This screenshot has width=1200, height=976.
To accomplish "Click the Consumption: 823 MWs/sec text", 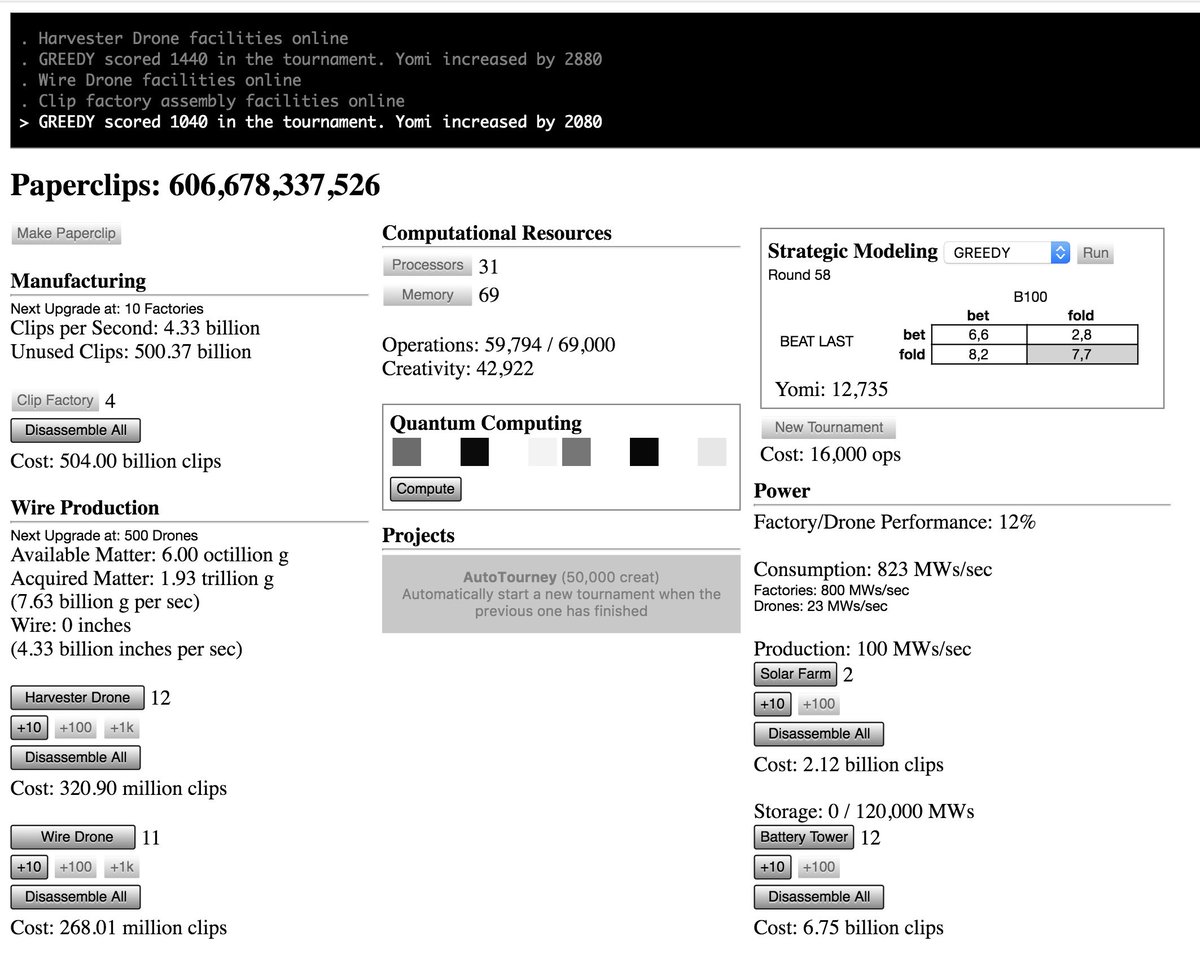I will [x=873, y=569].
